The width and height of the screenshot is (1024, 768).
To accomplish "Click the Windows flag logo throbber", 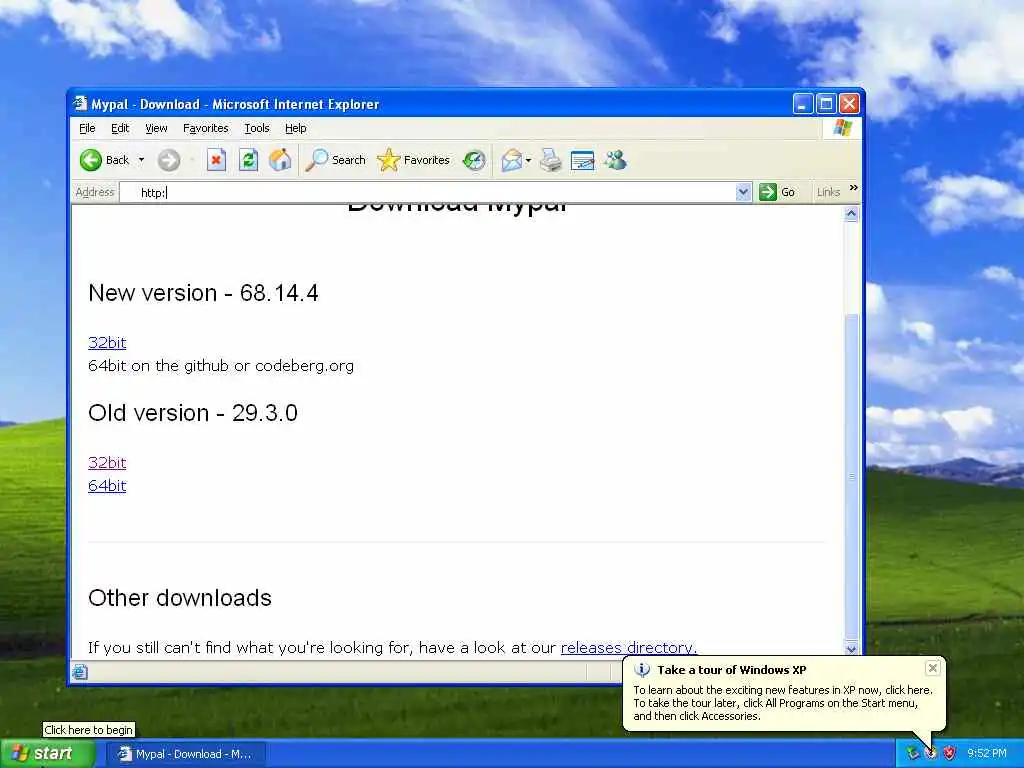I will click(x=842, y=128).
